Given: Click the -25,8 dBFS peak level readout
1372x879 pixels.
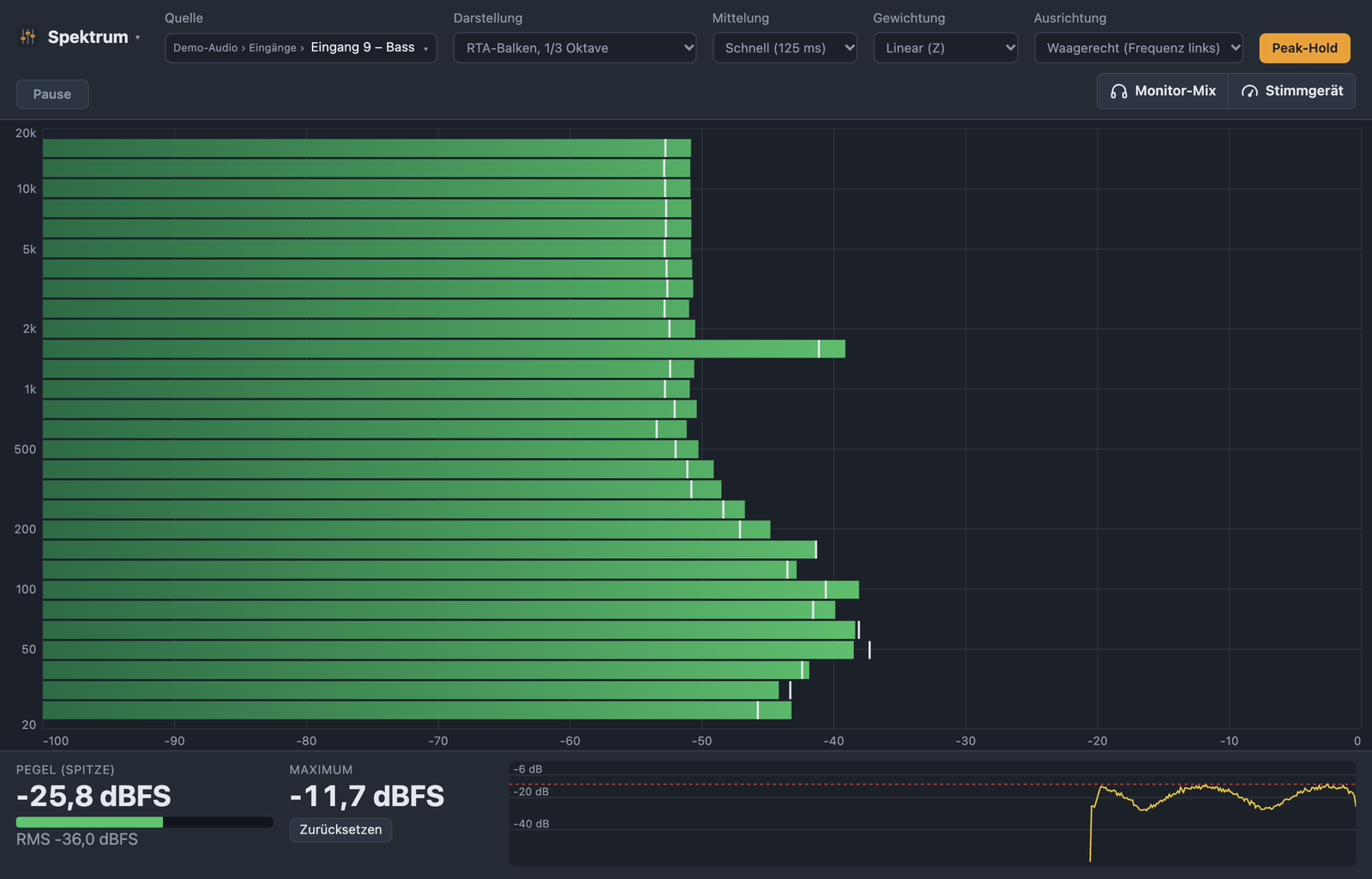Looking at the screenshot, I should (x=93, y=796).
